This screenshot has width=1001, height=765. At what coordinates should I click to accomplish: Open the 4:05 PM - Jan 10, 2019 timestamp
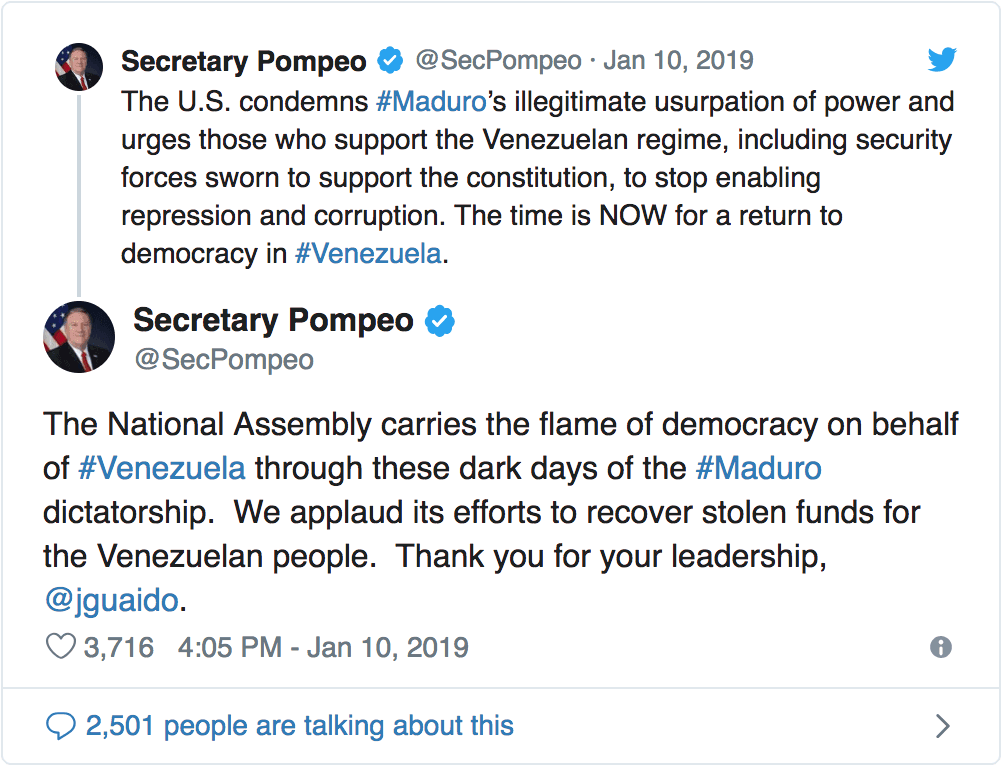pos(323,647)
